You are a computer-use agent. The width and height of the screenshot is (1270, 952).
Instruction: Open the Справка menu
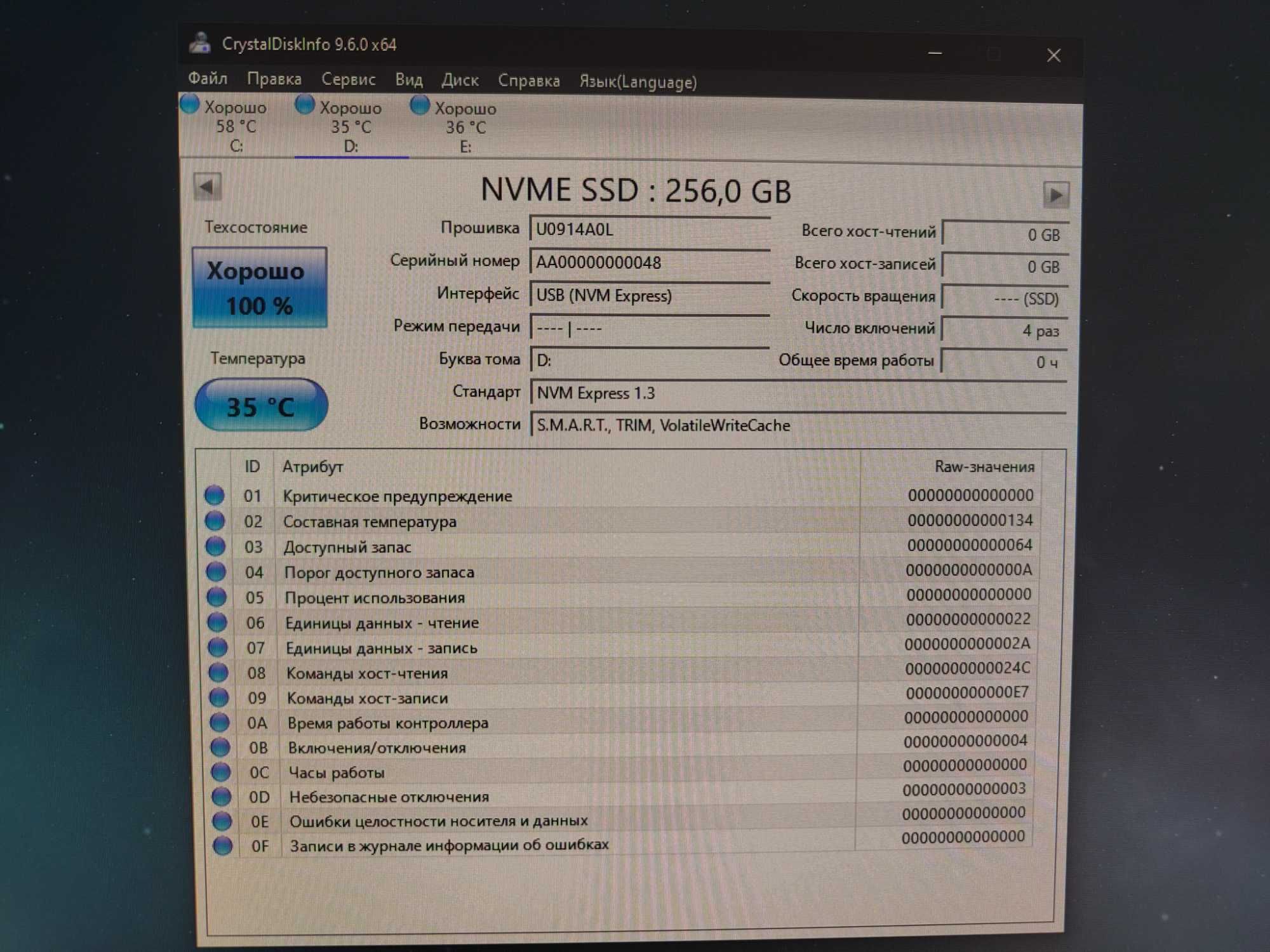point(529,81)
